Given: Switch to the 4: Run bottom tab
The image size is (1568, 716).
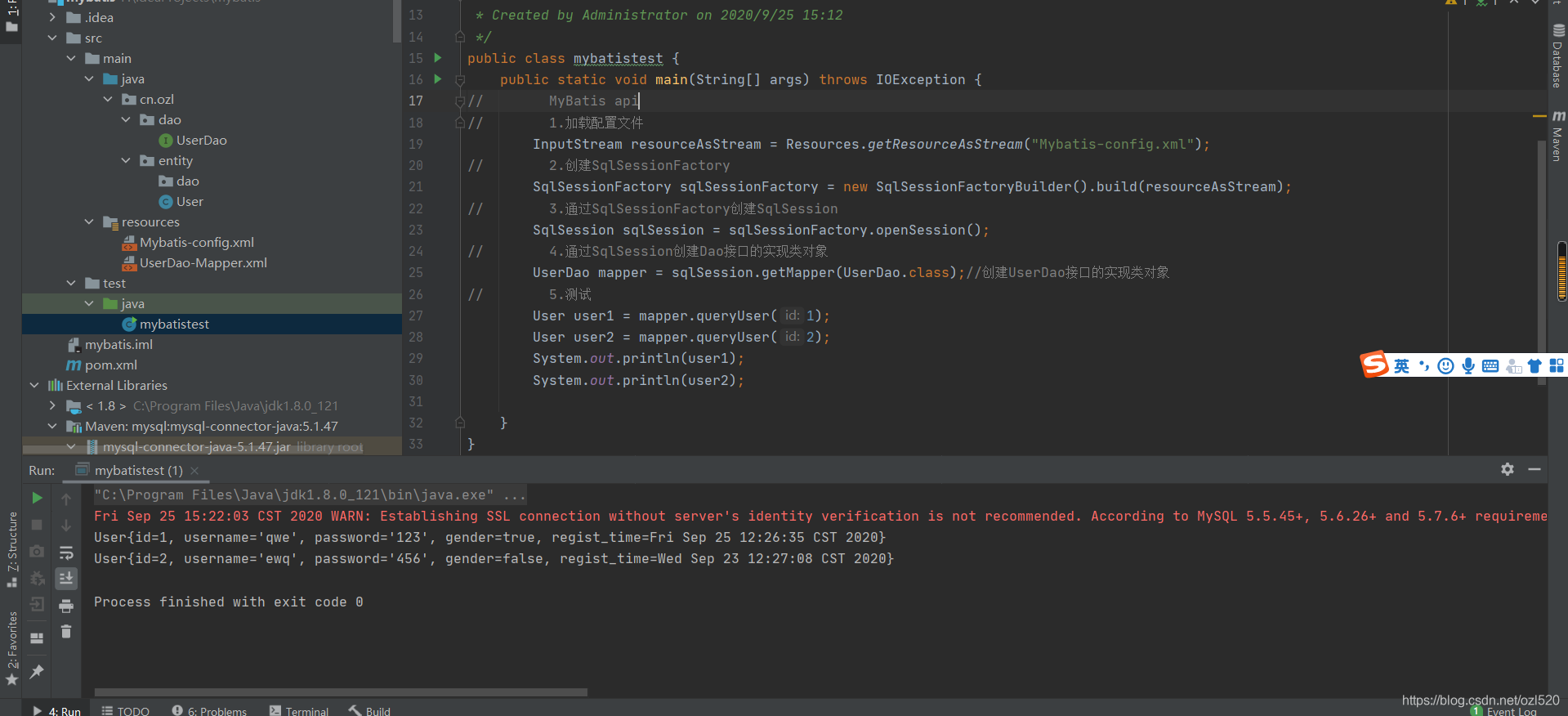Looking at the screenshot, I should (x=57, y=711).
